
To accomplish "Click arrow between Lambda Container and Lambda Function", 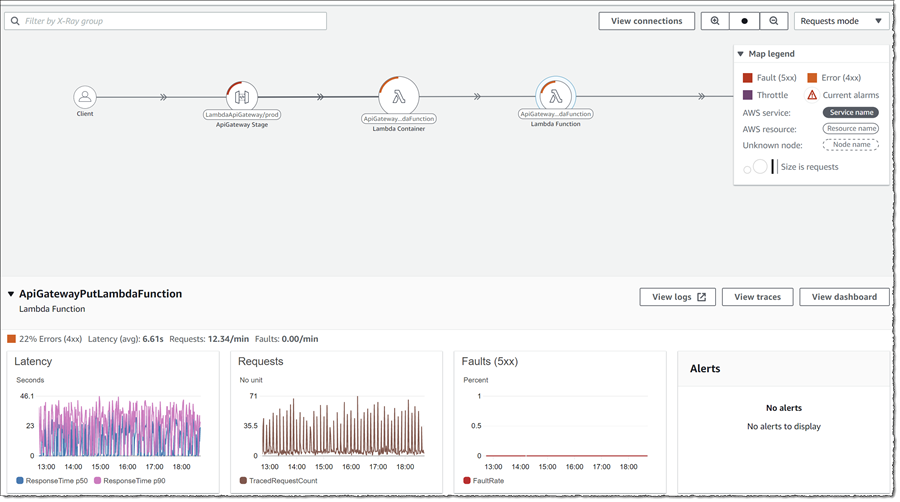I will click(x=477, y=97).
